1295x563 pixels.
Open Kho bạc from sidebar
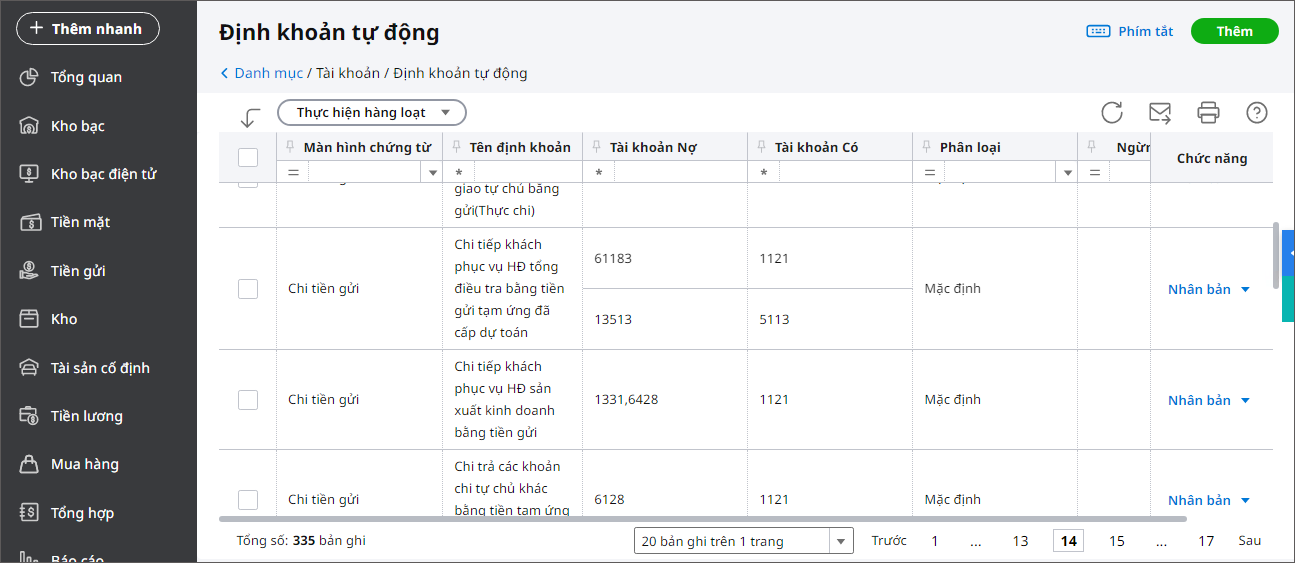(77, 126)
